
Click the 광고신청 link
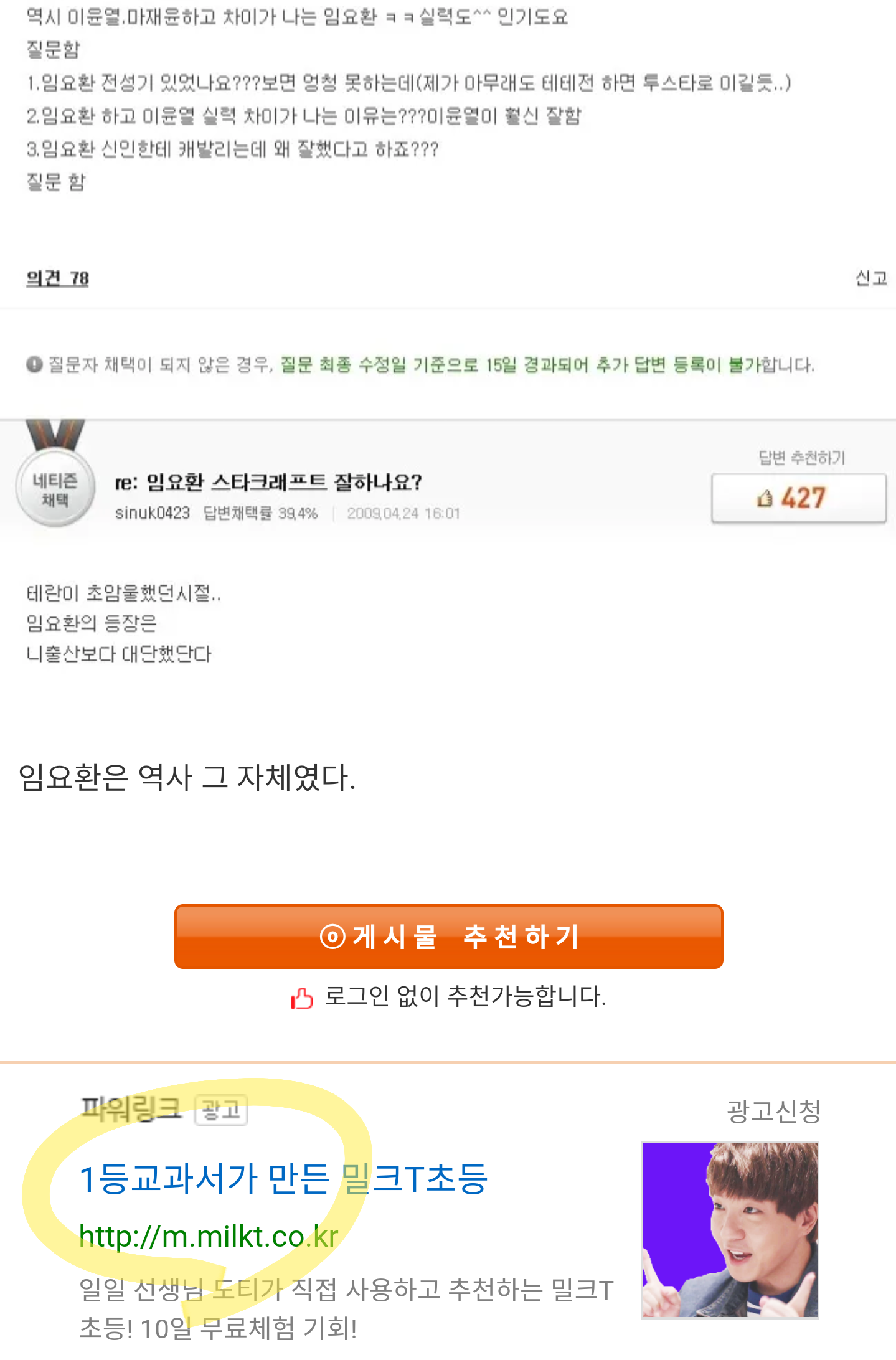pos(774,1111)
